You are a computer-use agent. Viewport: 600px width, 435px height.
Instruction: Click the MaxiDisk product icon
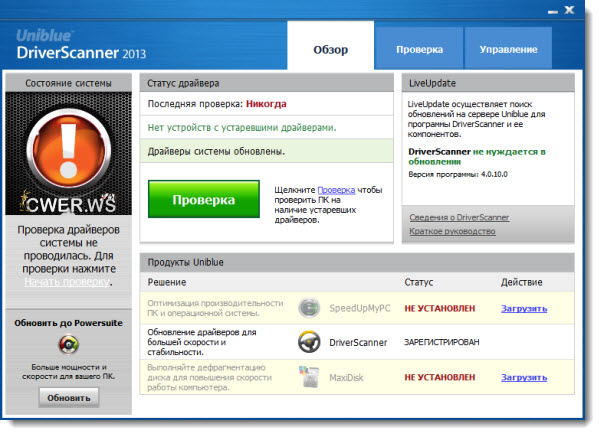[x=309, y=377]
